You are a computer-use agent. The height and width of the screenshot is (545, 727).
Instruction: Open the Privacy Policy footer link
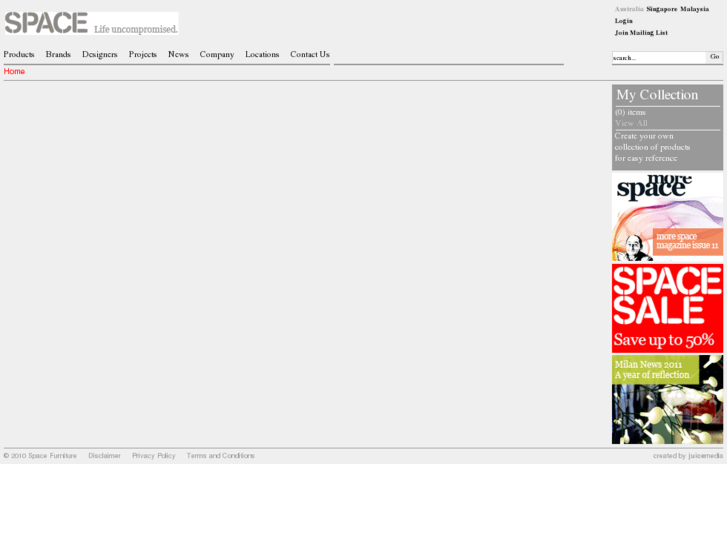click(x=153, y=456)
